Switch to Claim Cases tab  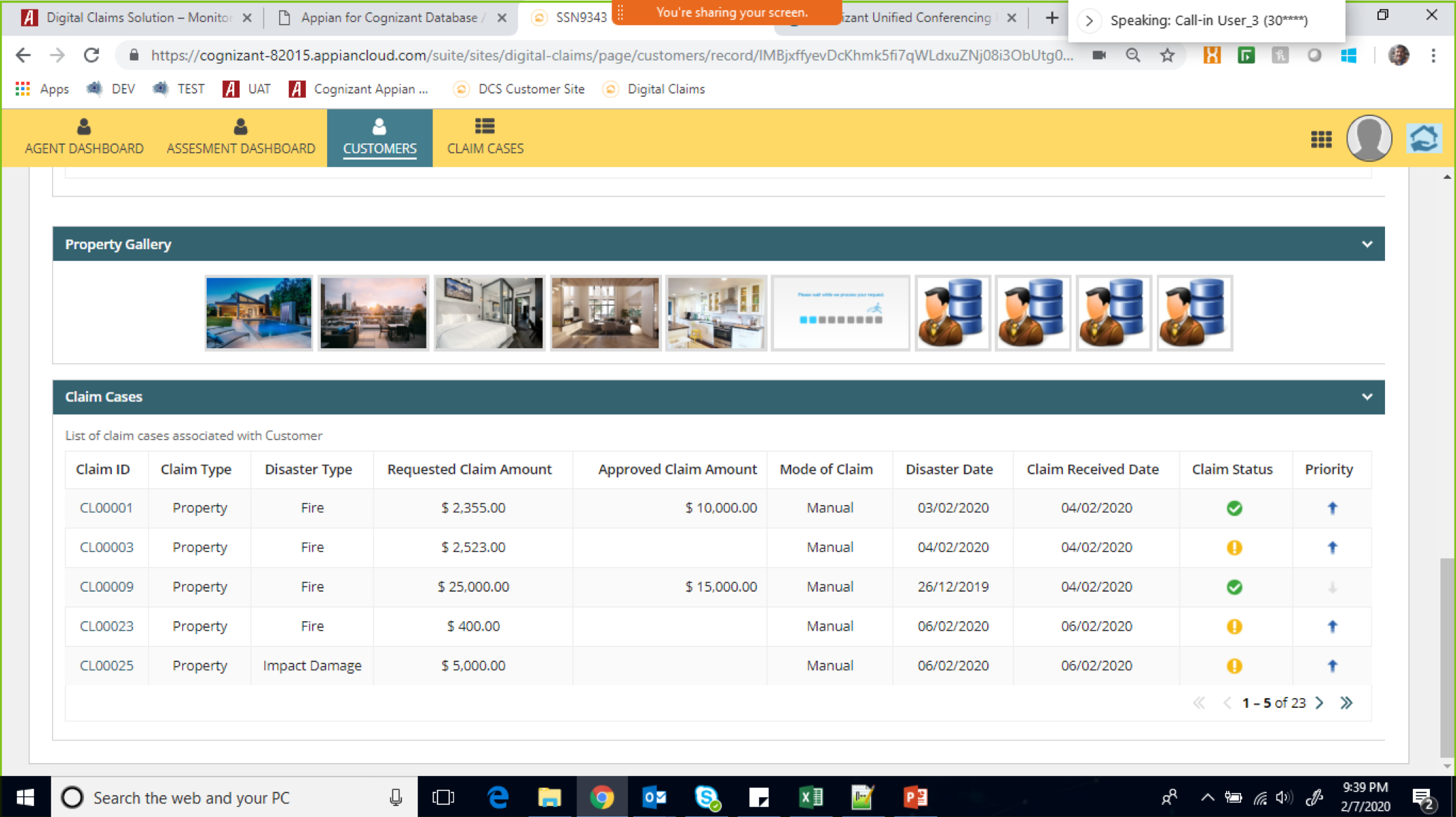[x=485, y=137]
